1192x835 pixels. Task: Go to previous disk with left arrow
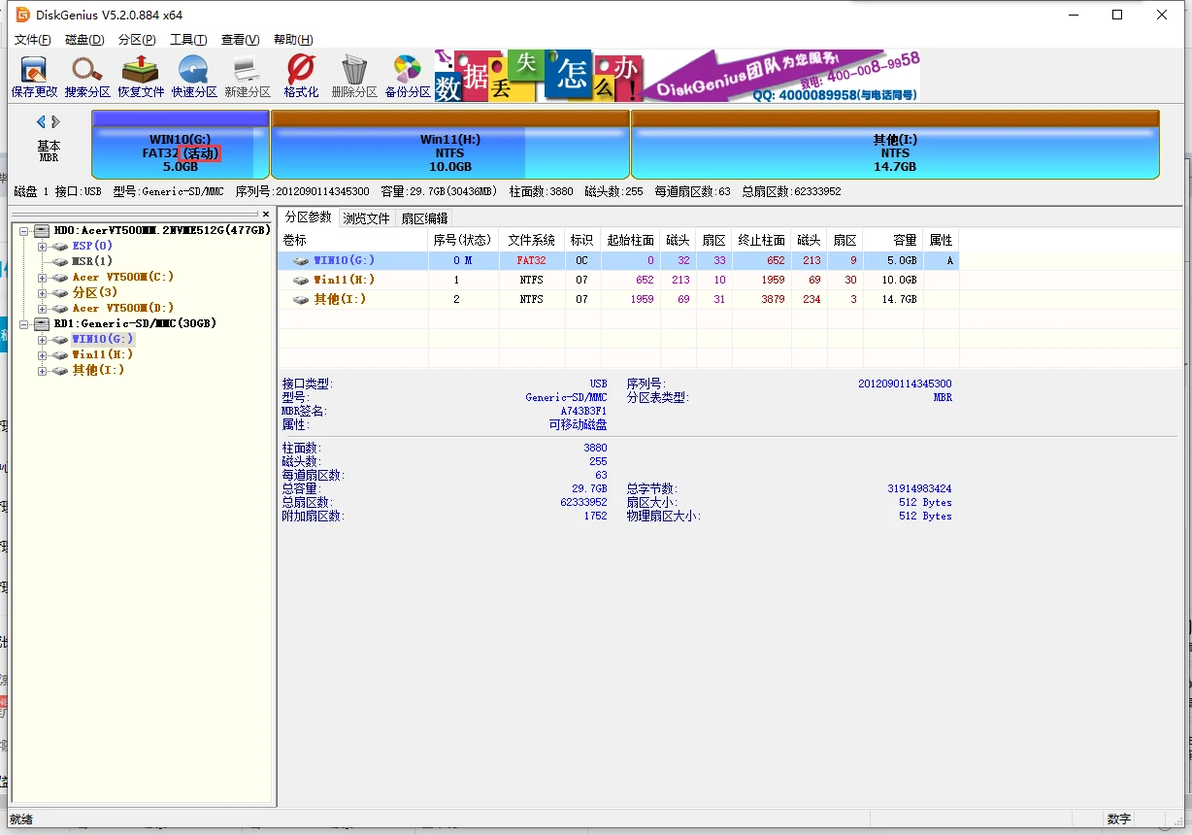(41, 122)
